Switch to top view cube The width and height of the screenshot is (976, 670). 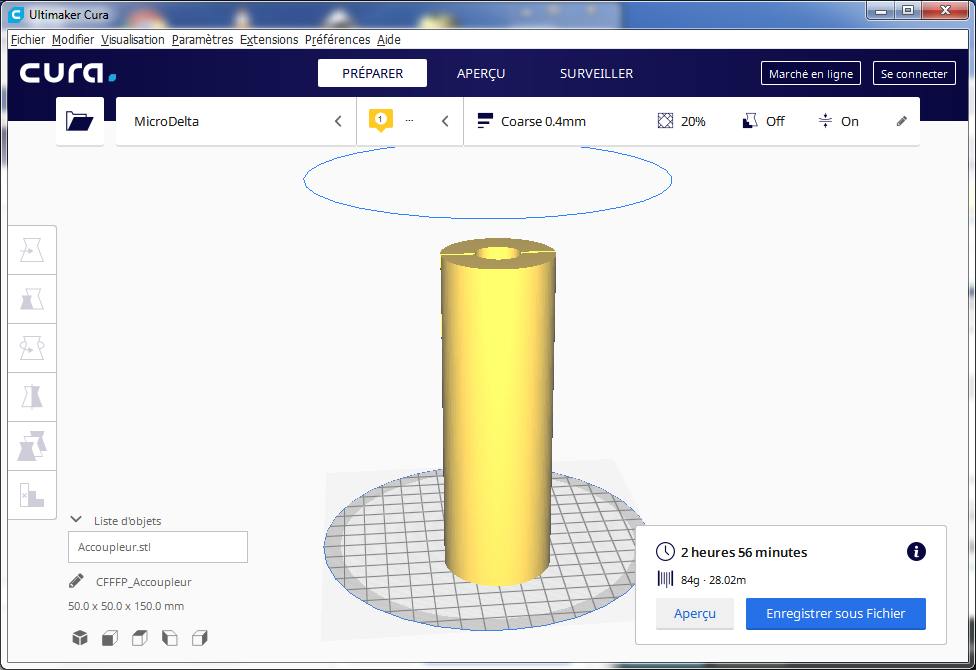click(139, 638)
